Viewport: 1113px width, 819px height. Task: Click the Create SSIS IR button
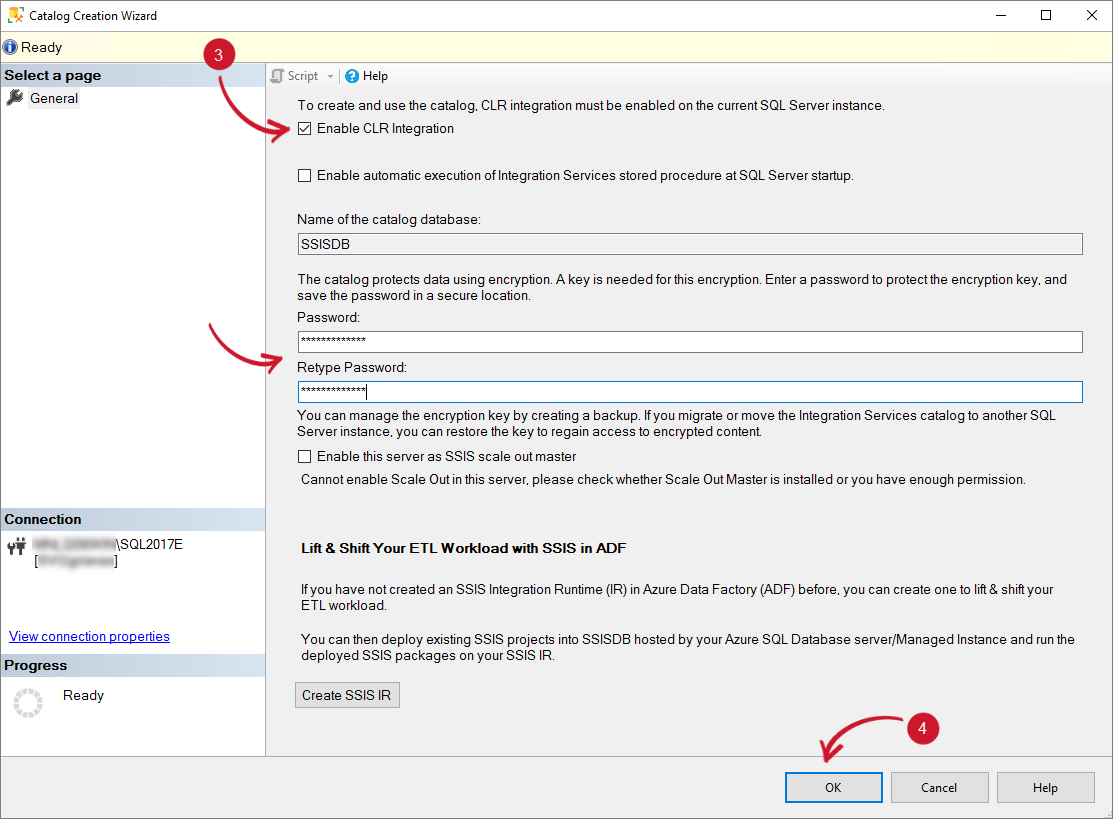pyautogui.click(x=347, y=695)
